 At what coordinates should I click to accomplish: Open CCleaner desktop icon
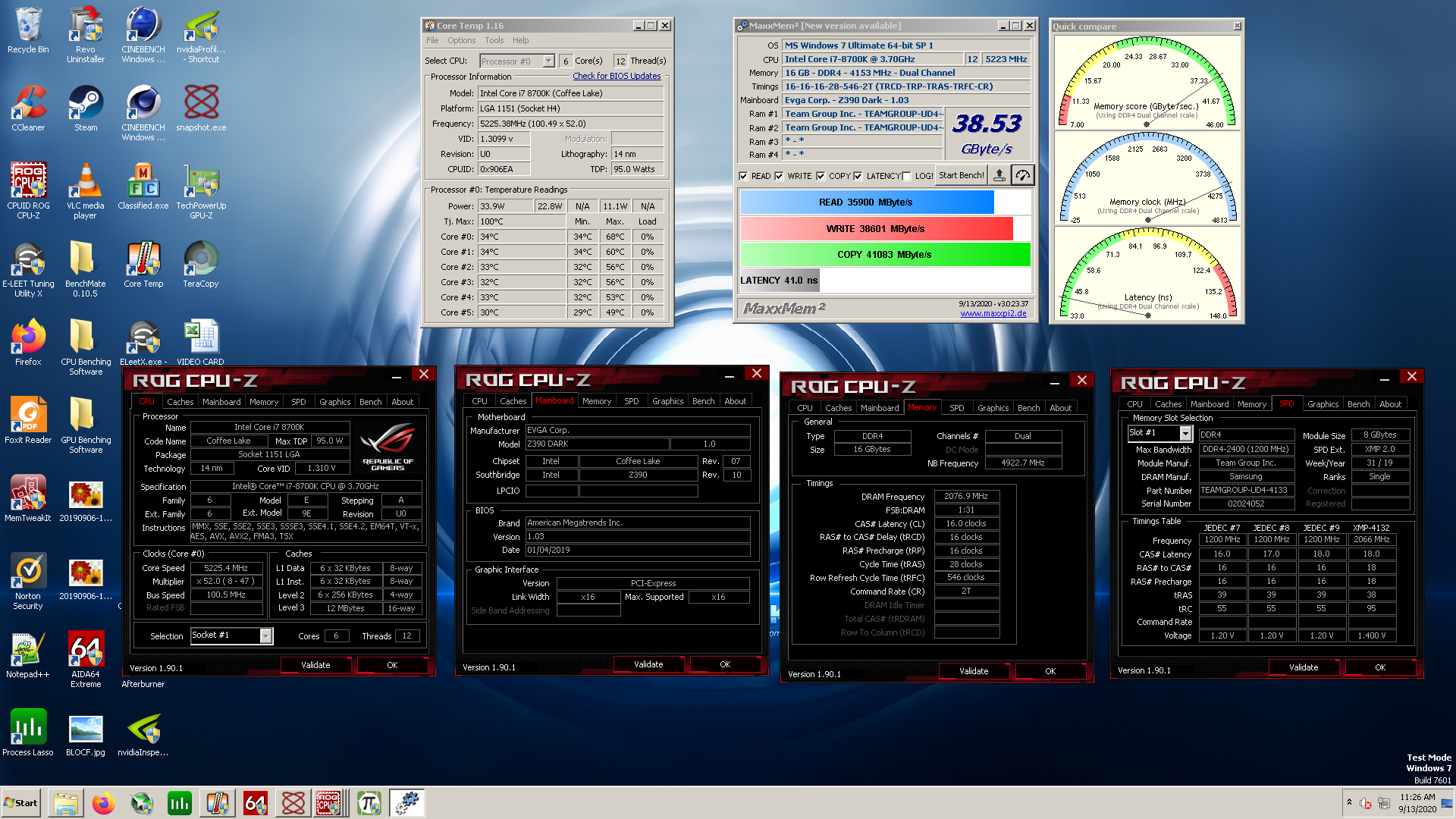[x=28, y=108]
